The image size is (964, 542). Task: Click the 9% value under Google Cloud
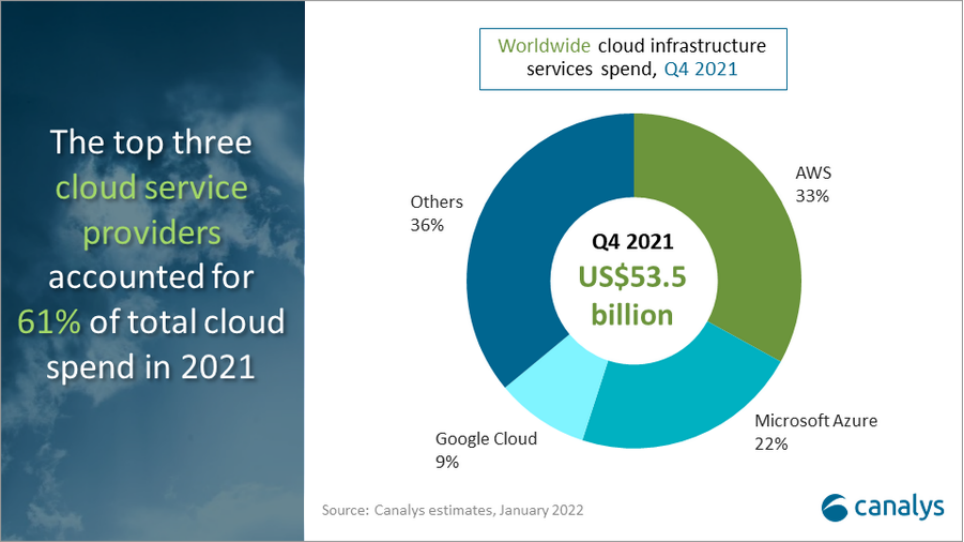pos(447,462)
